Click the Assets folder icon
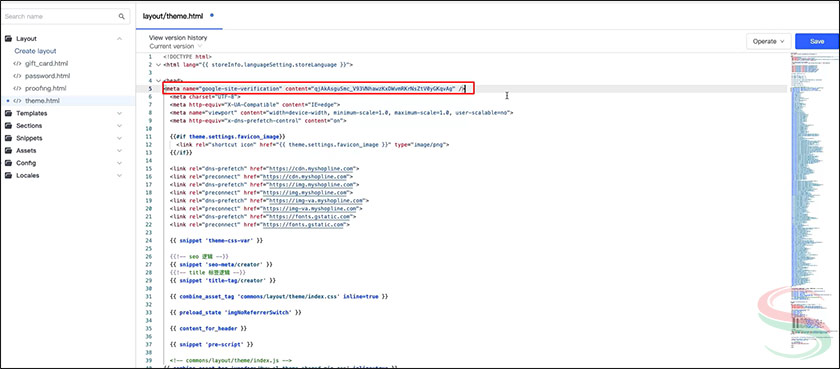 click(8, 150)
